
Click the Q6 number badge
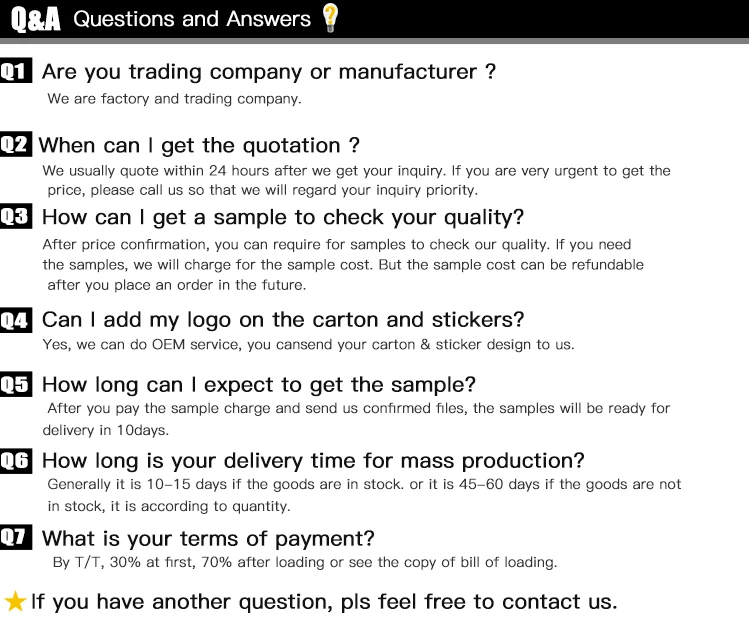pyautogui.click(x=16, y=460)
